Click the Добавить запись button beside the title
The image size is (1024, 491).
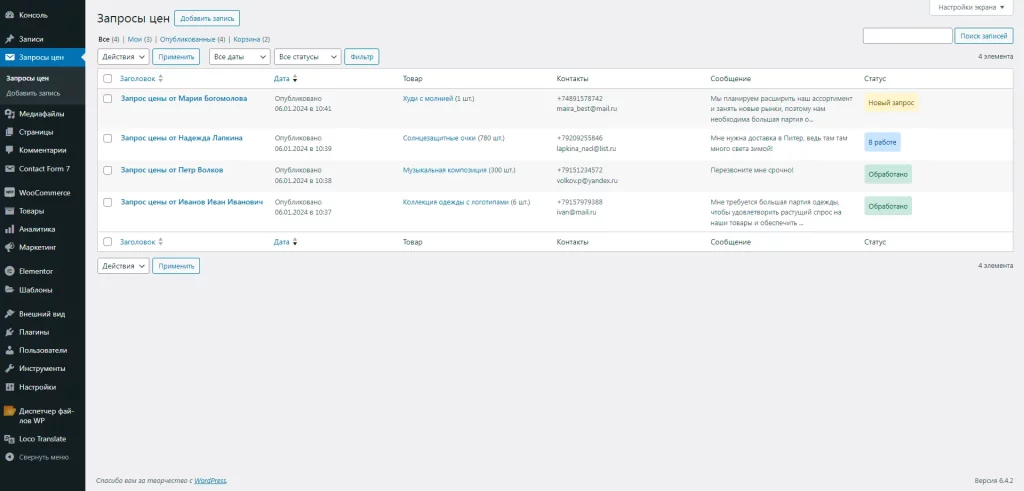[207, 18]
